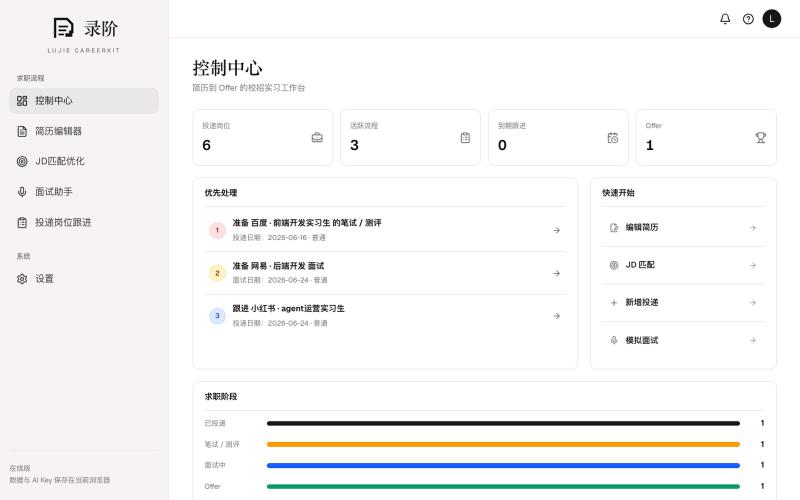Click the 快速开始 section heading
The width and height of the screenshot is (800, 500).
pyautogui.click(x=618, y=193)
